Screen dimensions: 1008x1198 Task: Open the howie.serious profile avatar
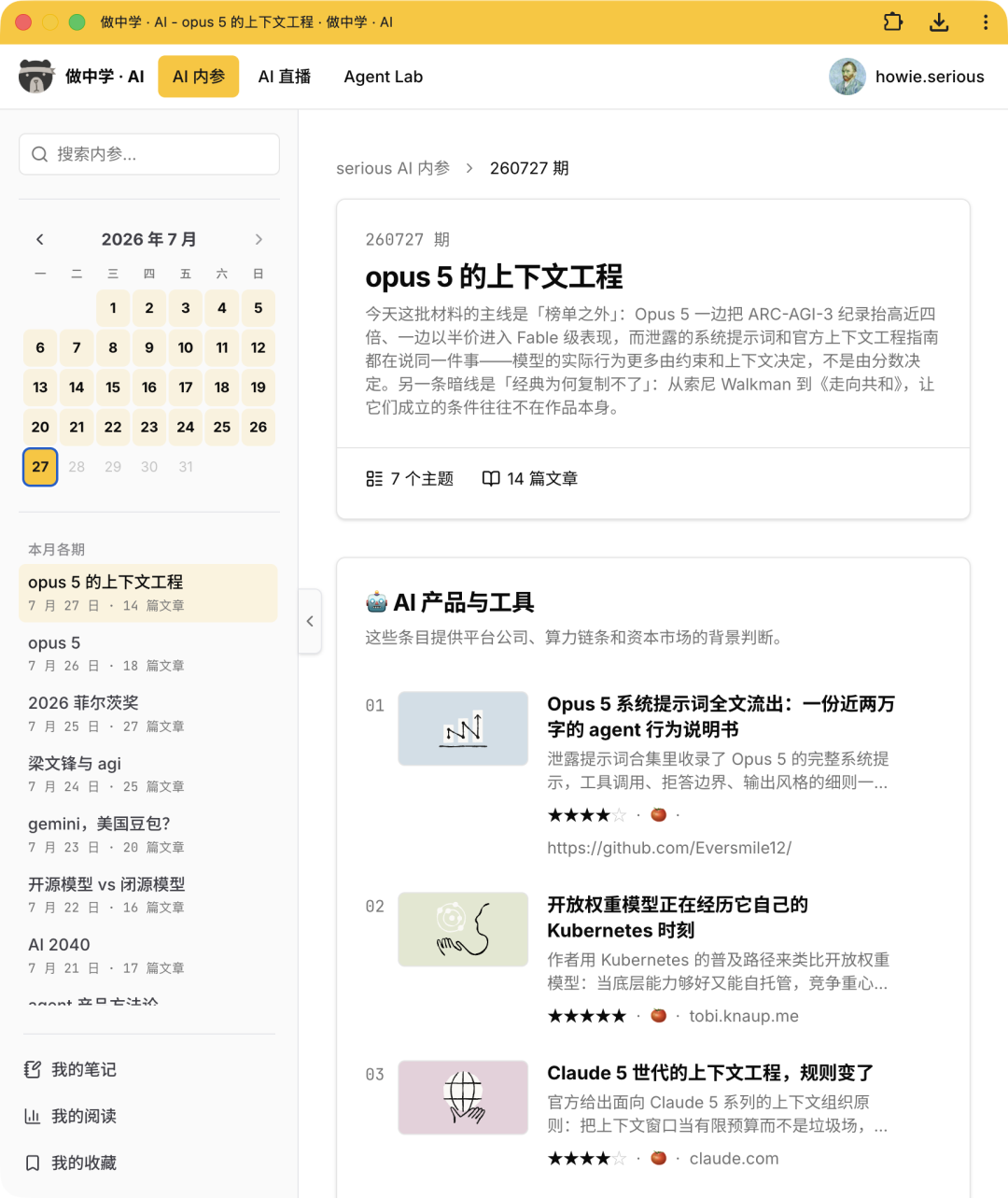tap(847, 77)
